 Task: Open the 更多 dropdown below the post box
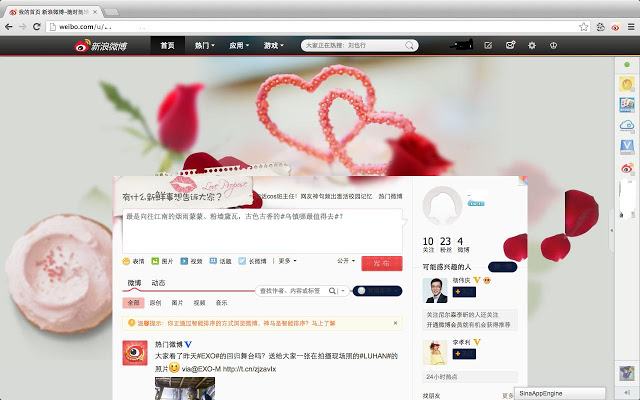click(287, 261)
